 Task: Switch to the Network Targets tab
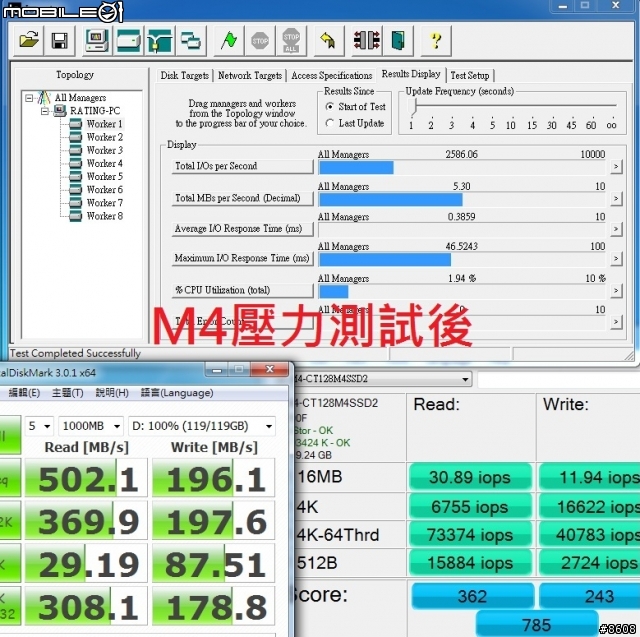[250, 76]
